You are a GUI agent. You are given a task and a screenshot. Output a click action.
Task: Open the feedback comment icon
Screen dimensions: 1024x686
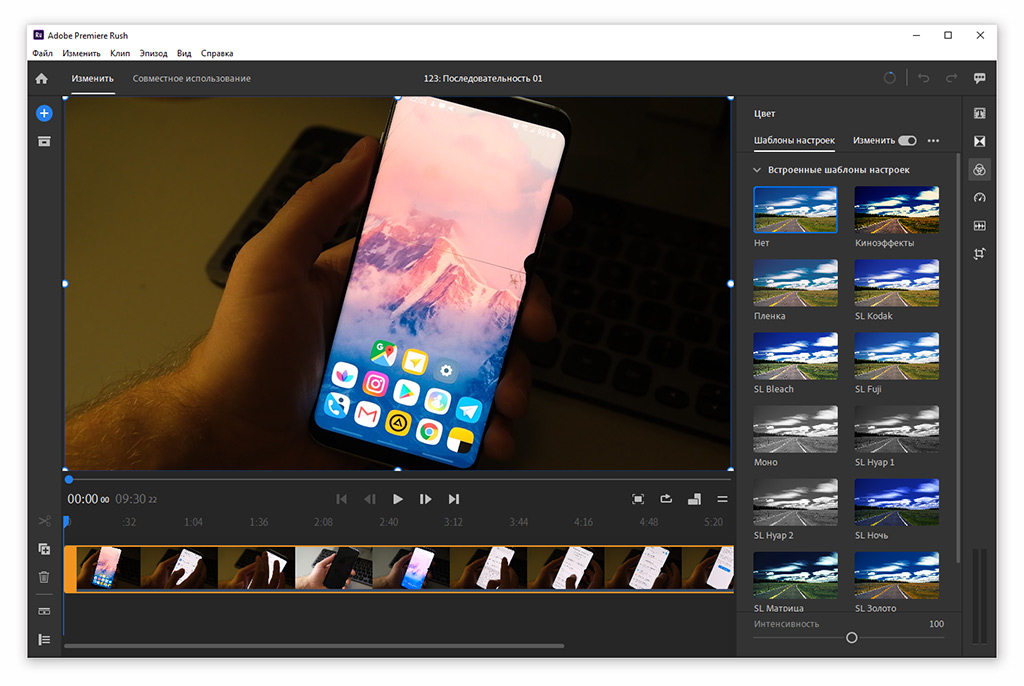980,78
